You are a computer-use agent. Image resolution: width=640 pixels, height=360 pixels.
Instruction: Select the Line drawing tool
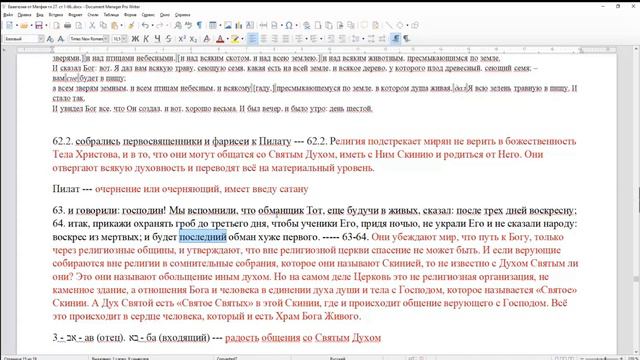click(x=390, y=25)
